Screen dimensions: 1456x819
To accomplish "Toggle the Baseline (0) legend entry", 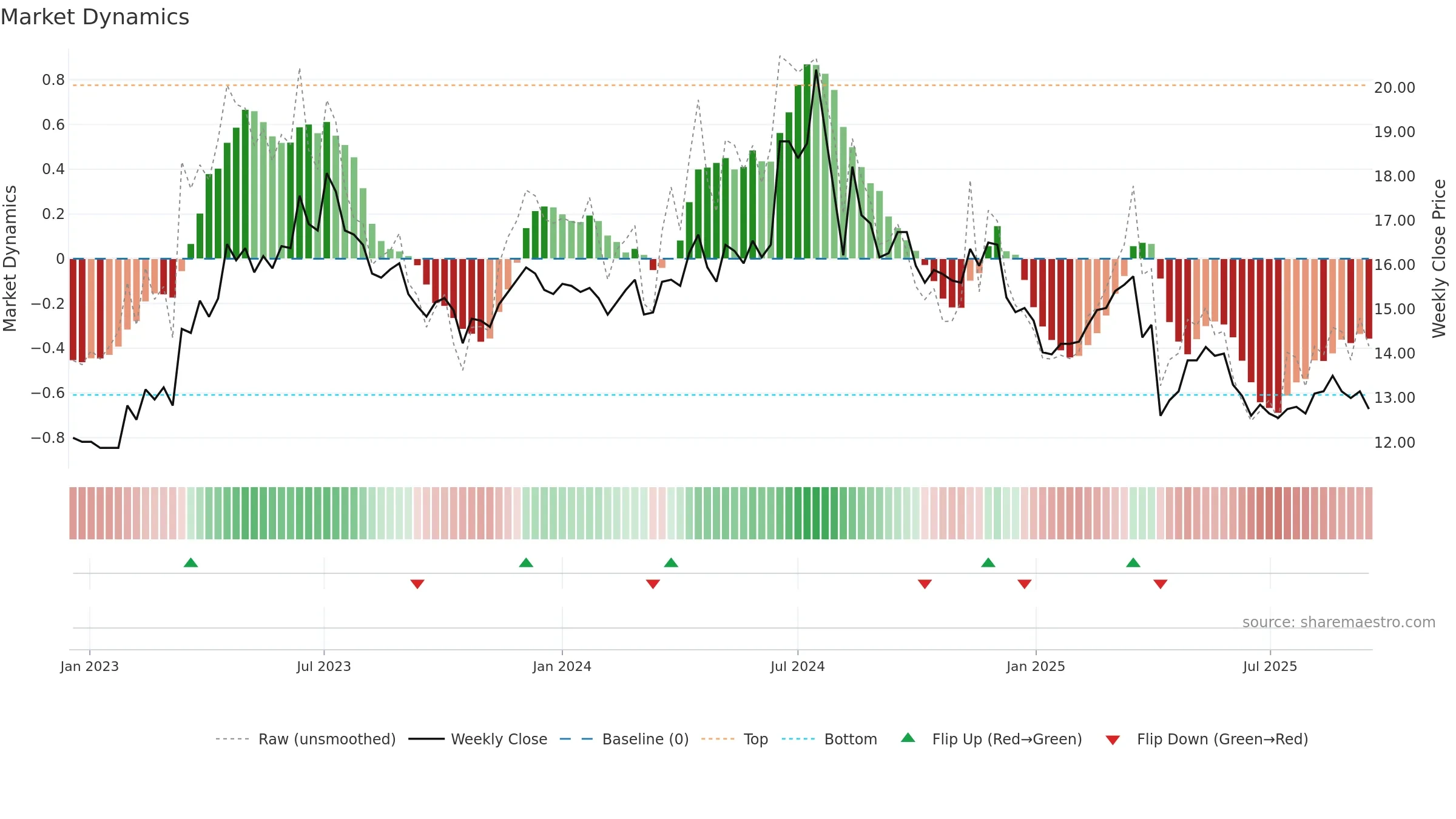I will [624, 739].
